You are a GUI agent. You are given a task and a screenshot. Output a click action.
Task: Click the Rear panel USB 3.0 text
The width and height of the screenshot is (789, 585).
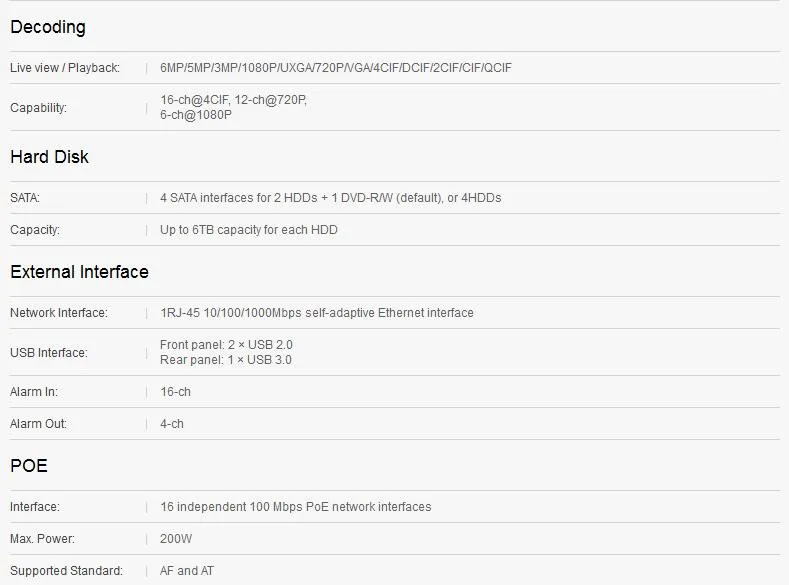point(225,360)
